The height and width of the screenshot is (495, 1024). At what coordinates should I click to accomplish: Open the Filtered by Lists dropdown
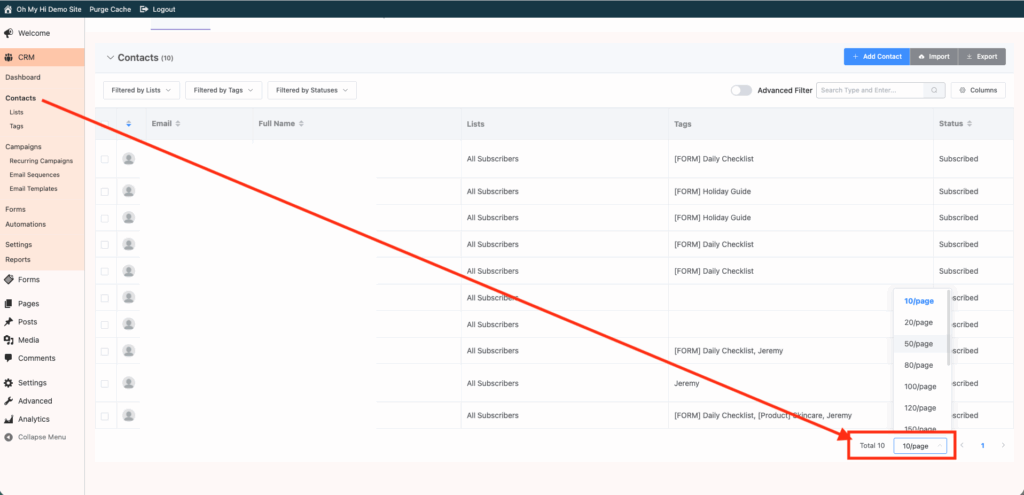[x=141, y=90]
